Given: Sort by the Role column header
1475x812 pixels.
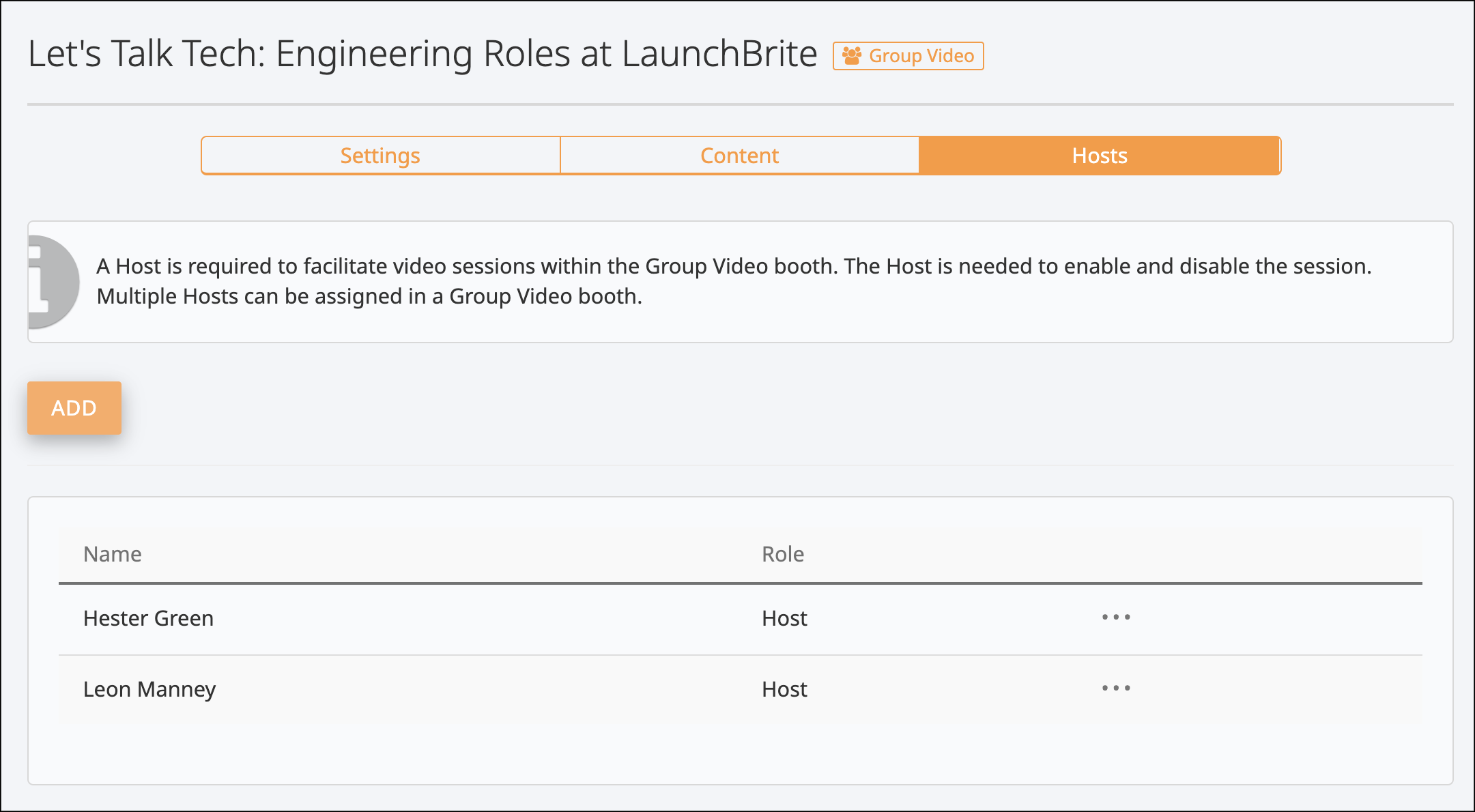Looking at the screenshot, I should click(x=783, y=554).
